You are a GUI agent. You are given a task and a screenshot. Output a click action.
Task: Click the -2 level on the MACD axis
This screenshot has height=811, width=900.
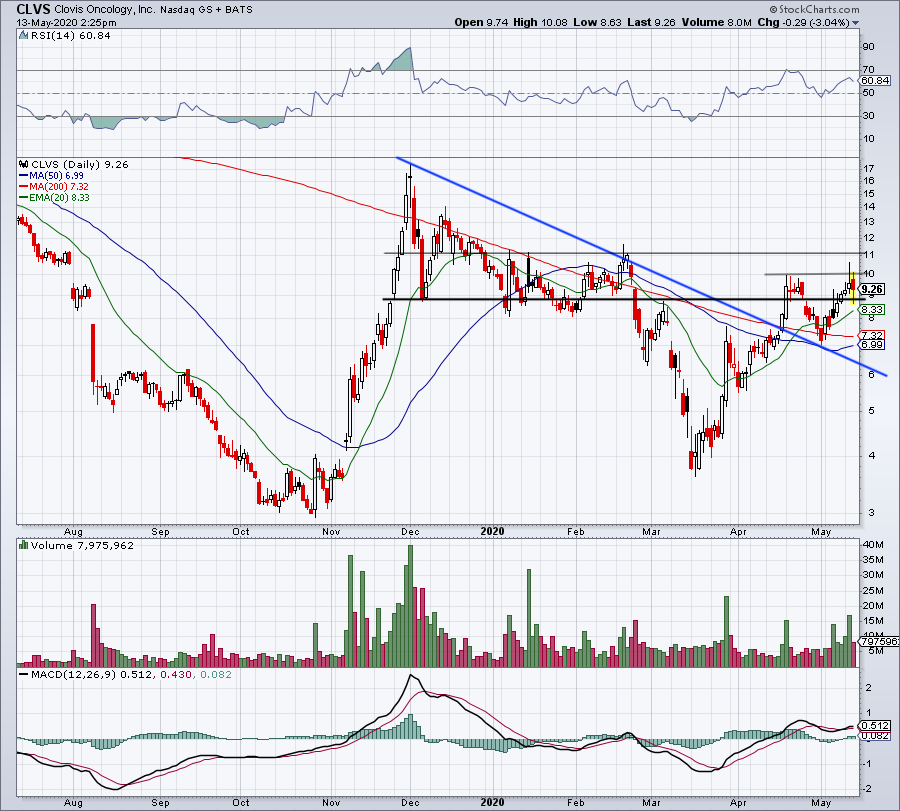pyautogui.click(x=867, y=789)
